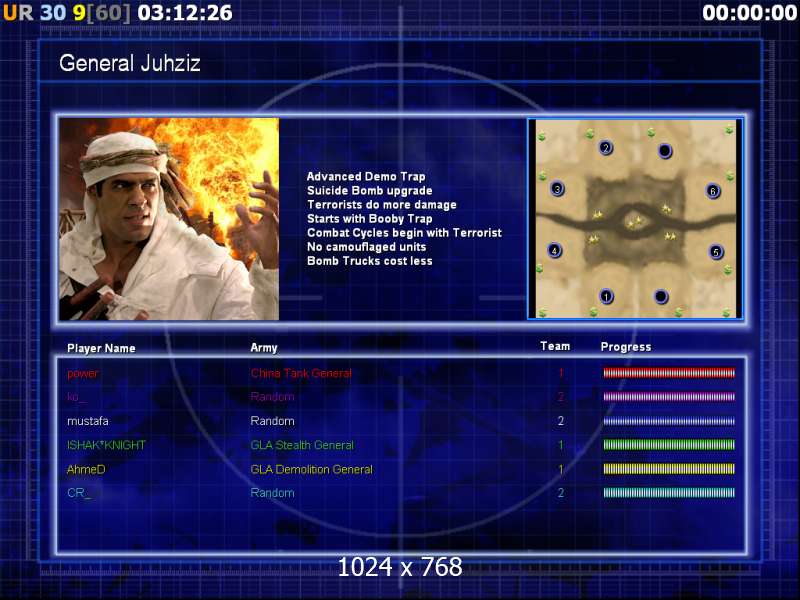Click the 03:12:26 clock overlay
Image resolution: width=800 pixels, height=600 pixels.
[x=185, y=13]
